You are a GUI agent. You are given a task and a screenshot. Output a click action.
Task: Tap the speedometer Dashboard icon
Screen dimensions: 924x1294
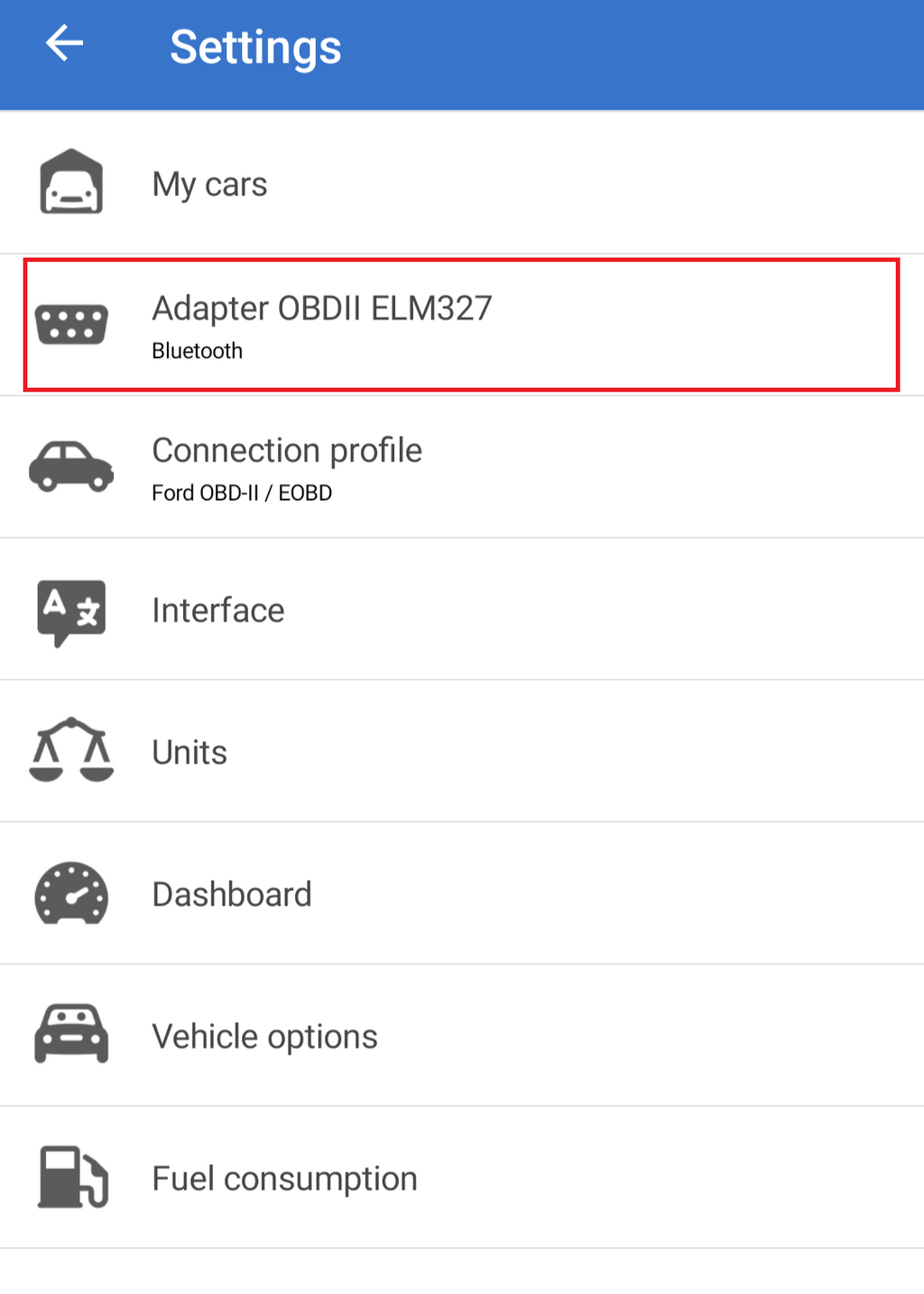(x=71, y=893)
